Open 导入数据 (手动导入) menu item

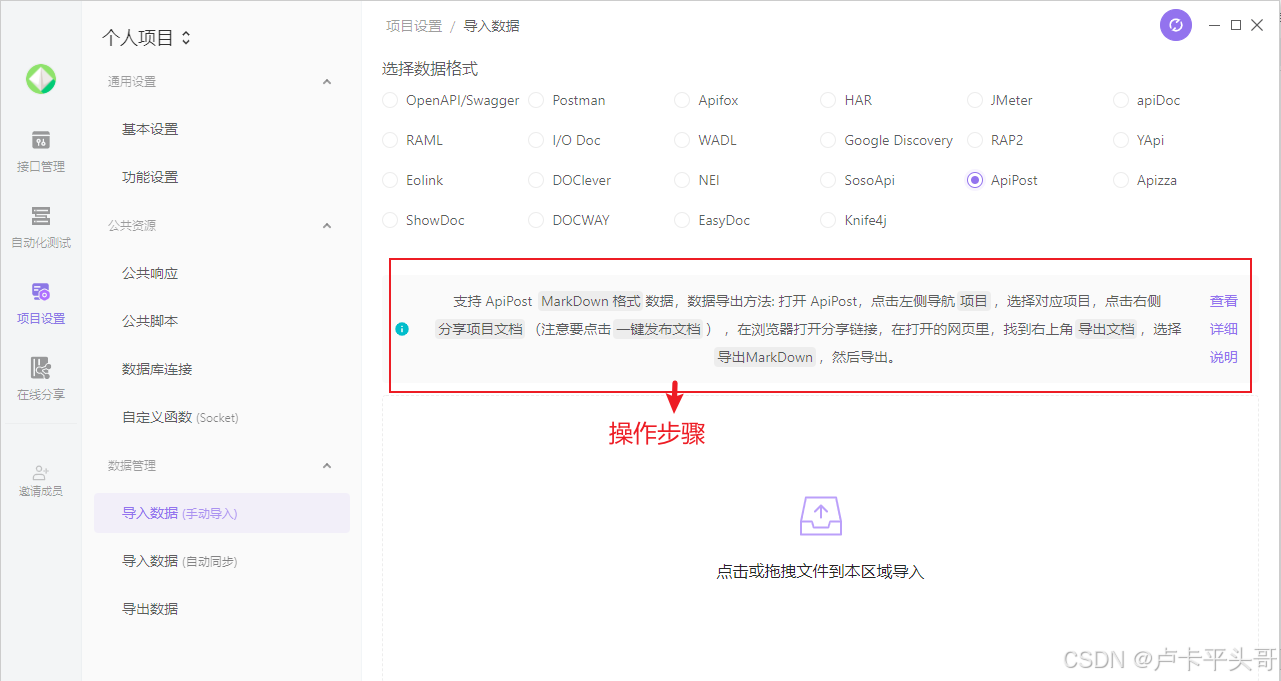(222, 513)
